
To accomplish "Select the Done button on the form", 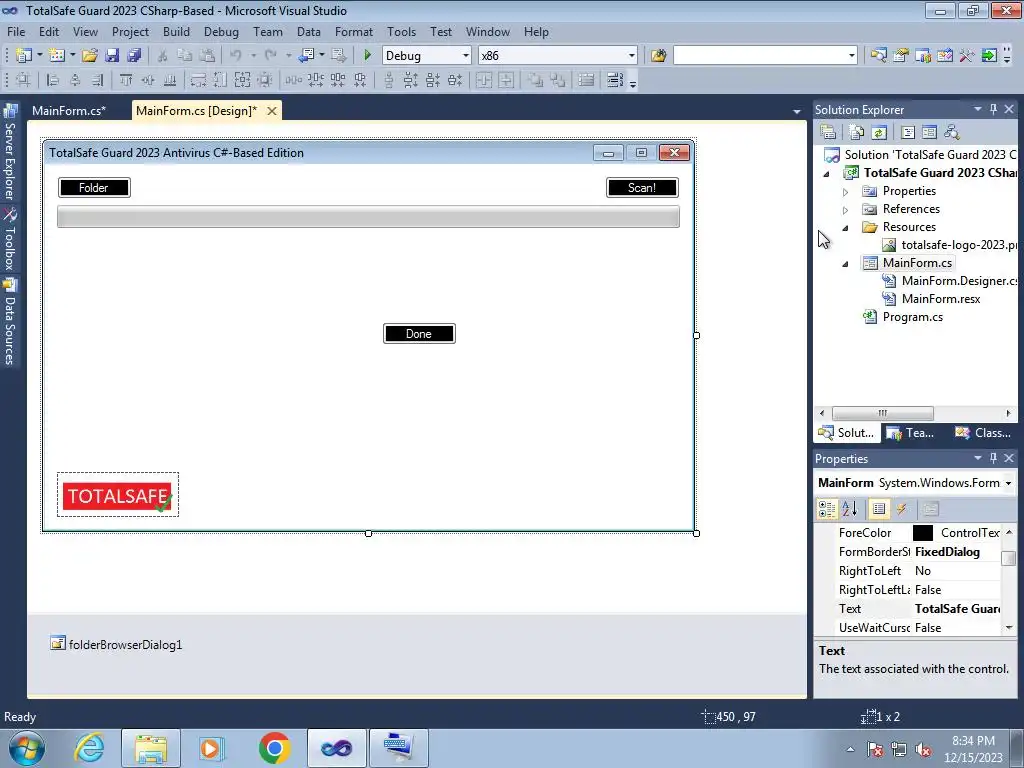I will (419, 334).
